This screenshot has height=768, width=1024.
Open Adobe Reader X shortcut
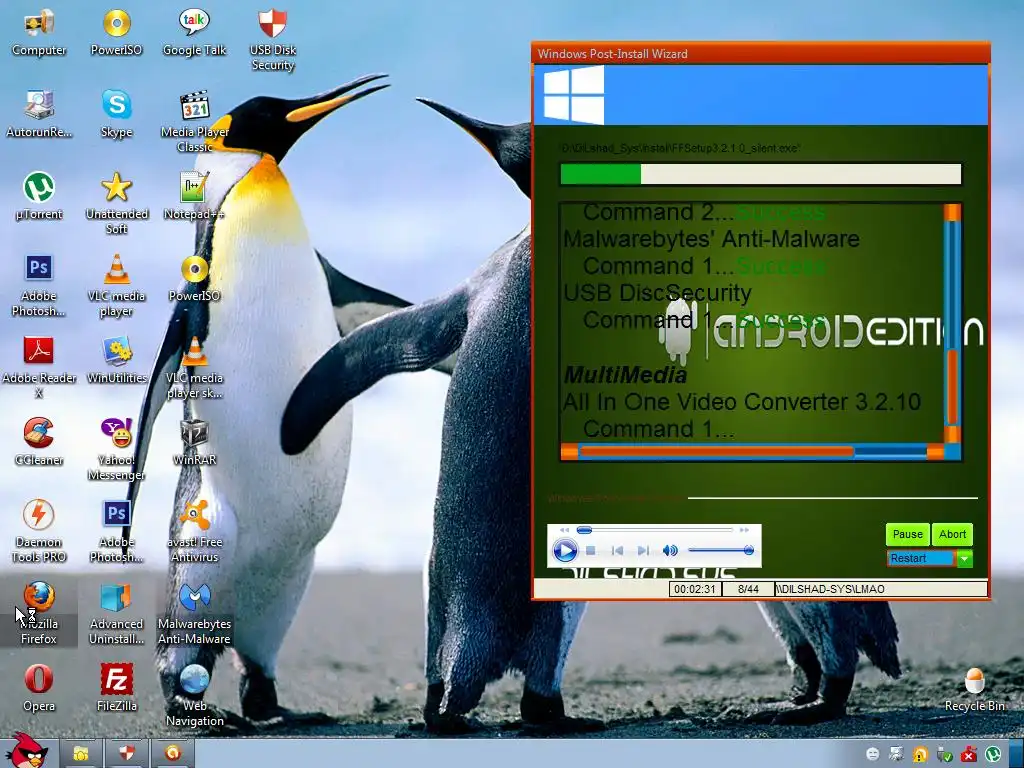tap(39, 367)
